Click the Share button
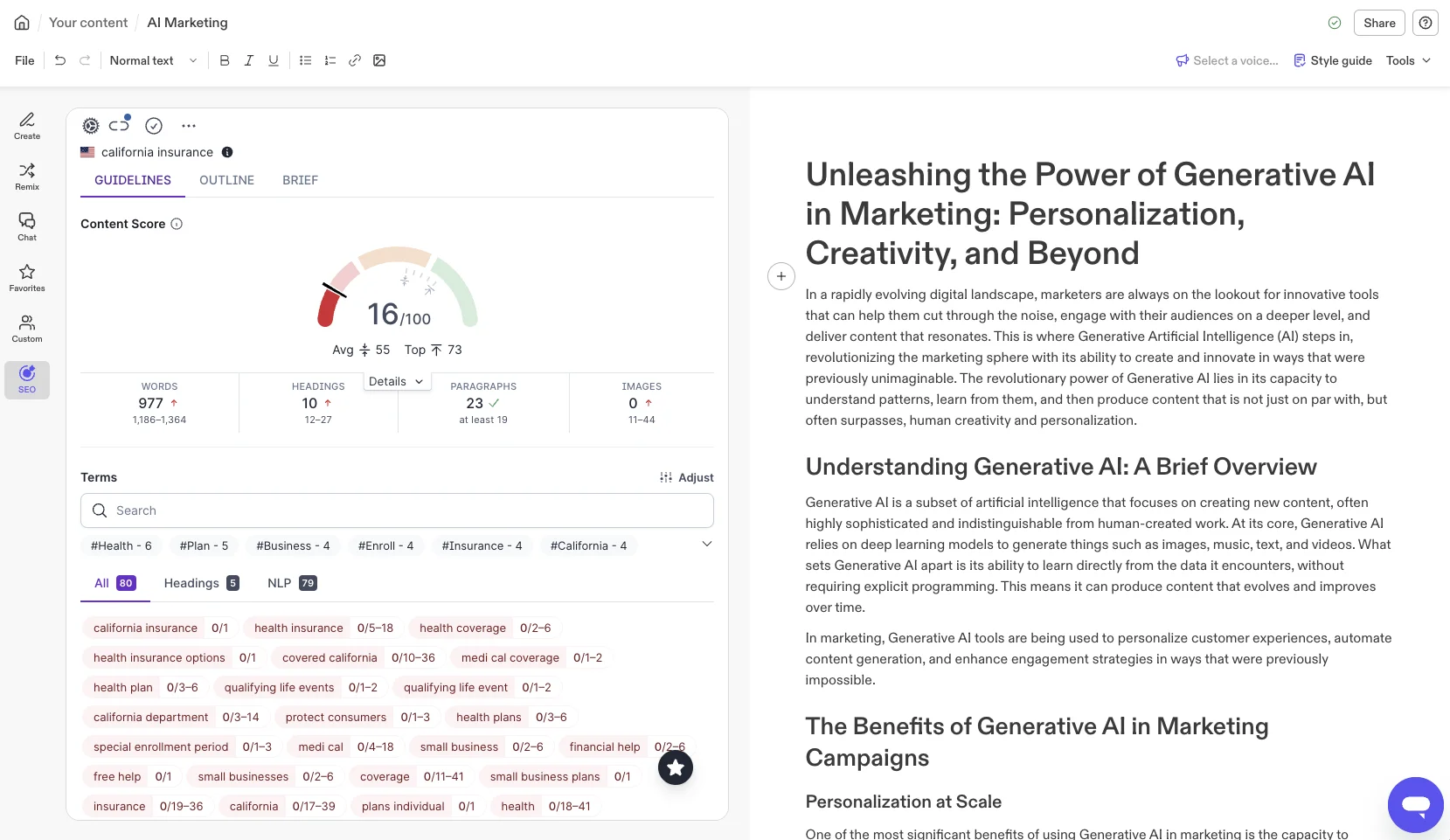Screen dimensions: 1450x840 [1378, 22]
